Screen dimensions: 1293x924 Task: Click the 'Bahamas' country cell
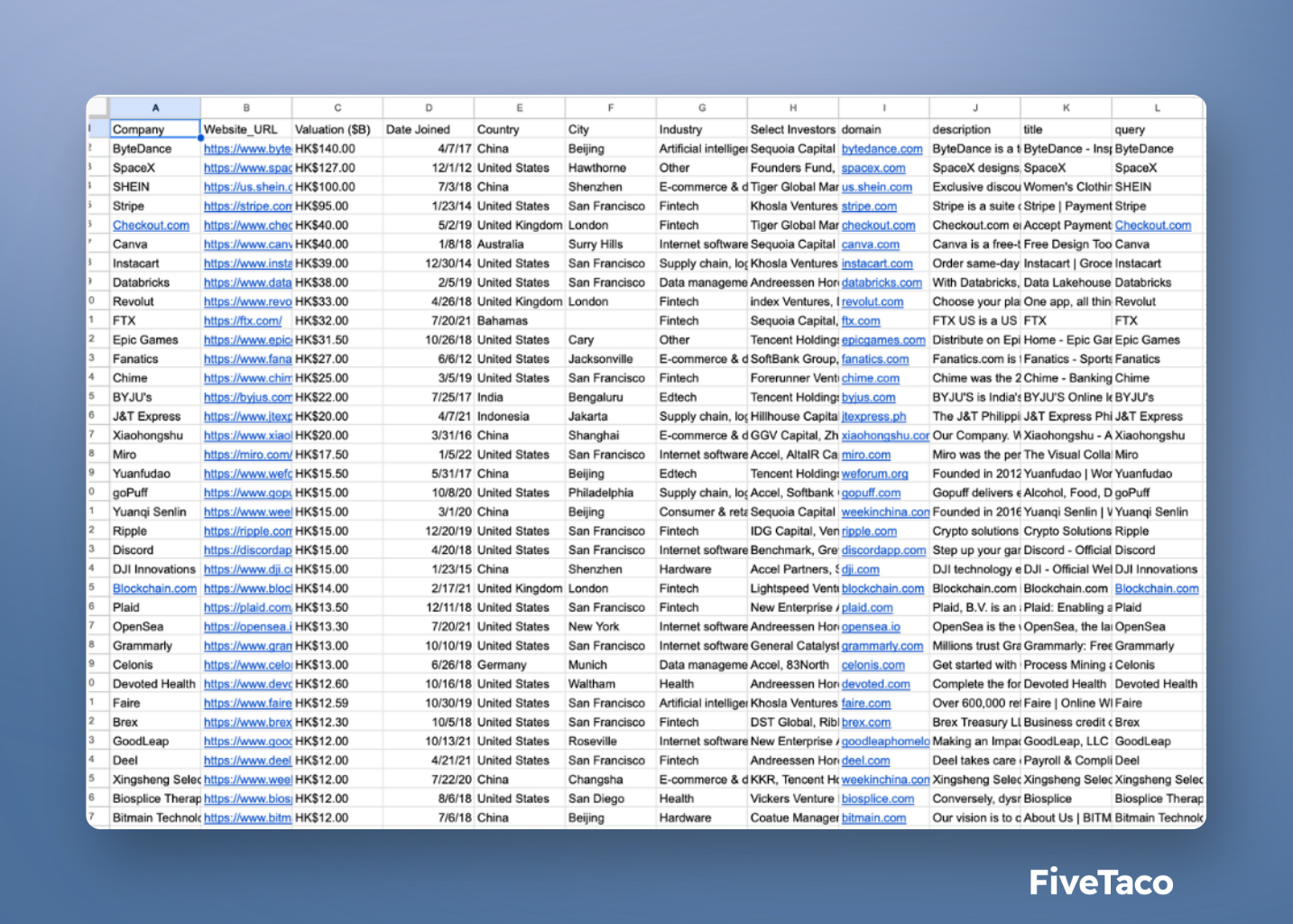520,320
